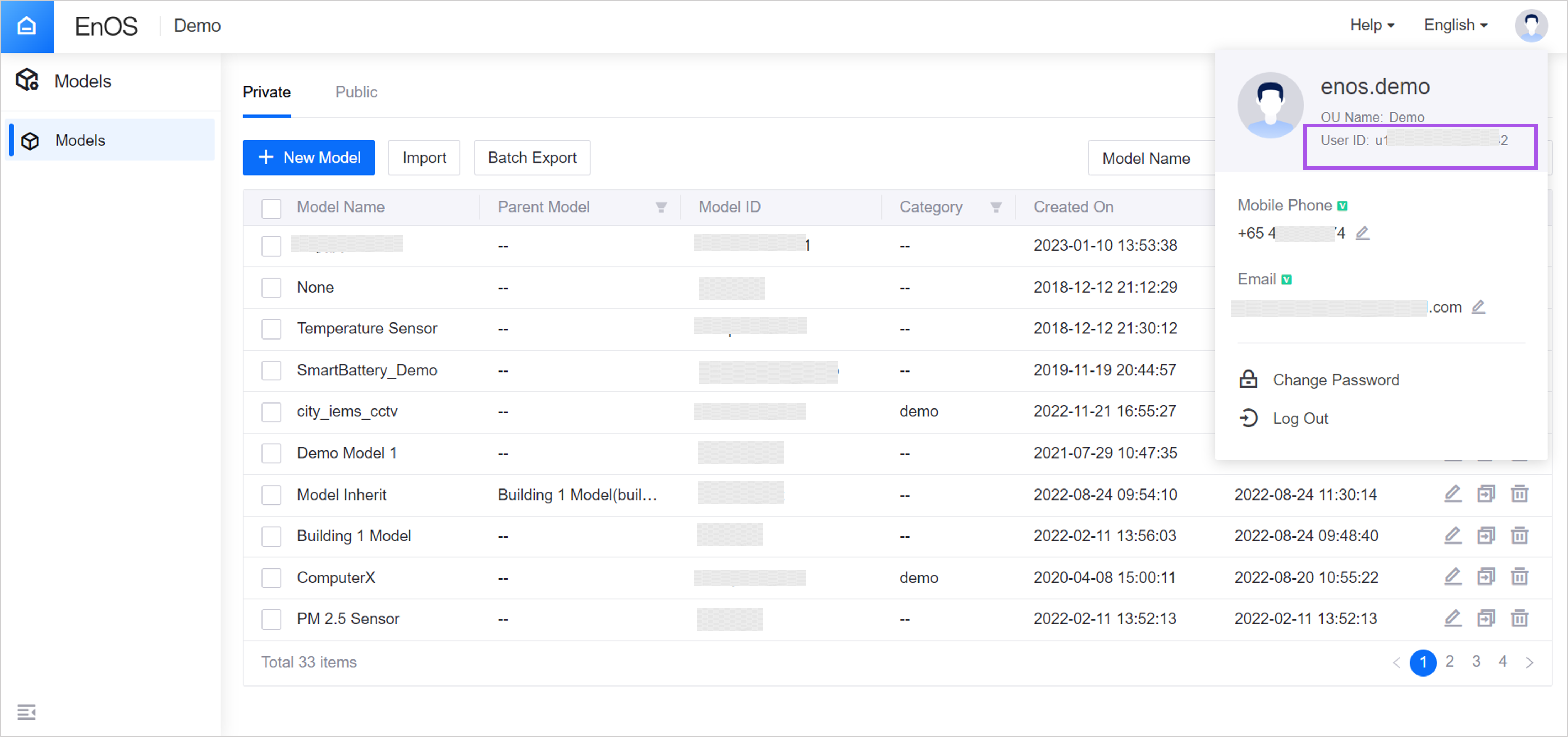
Task: Delete PM 2.5 Sensor with trash icon
Action: tap(1519, 618)
